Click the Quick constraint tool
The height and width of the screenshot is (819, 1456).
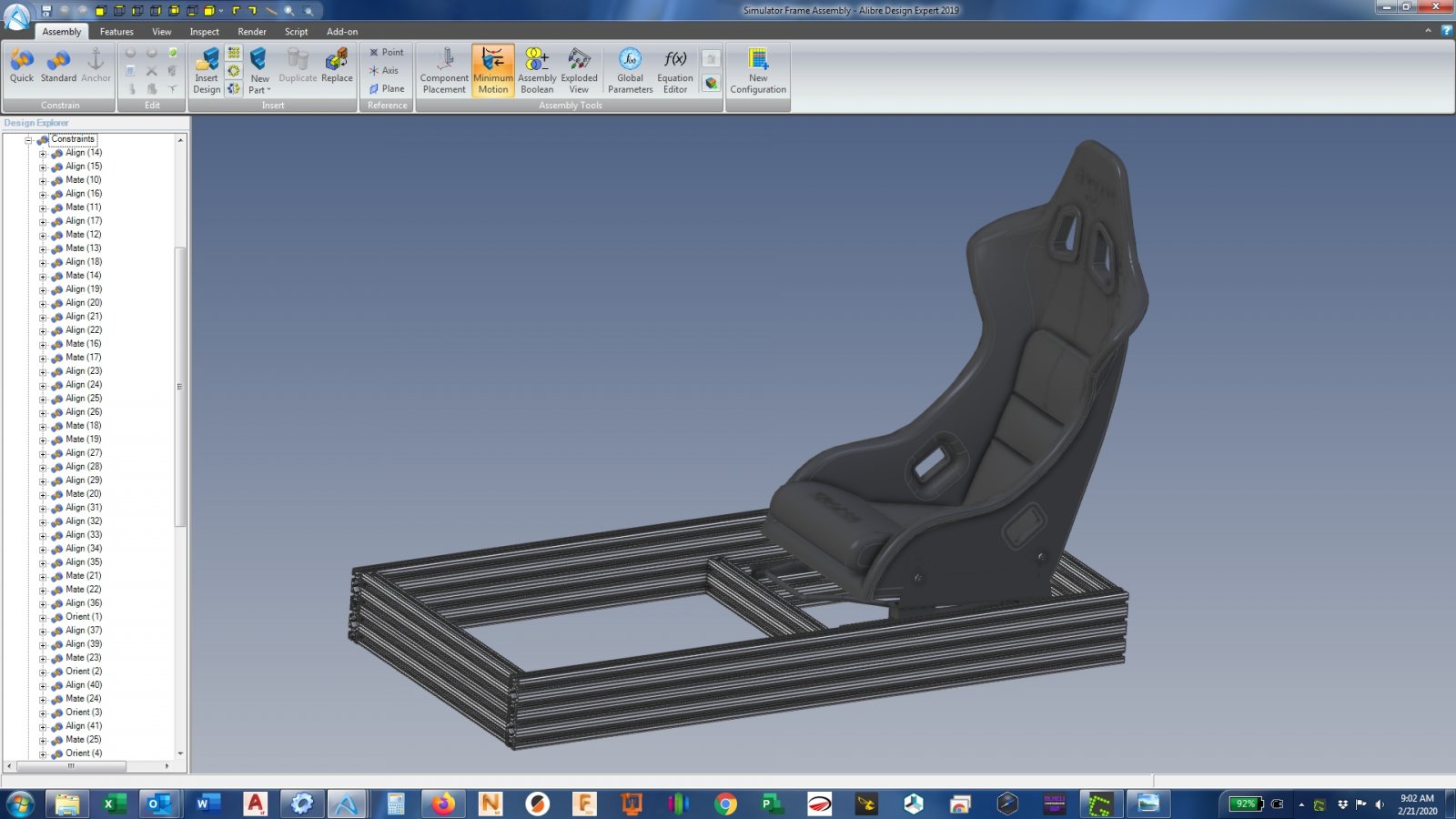coord(22,66)
